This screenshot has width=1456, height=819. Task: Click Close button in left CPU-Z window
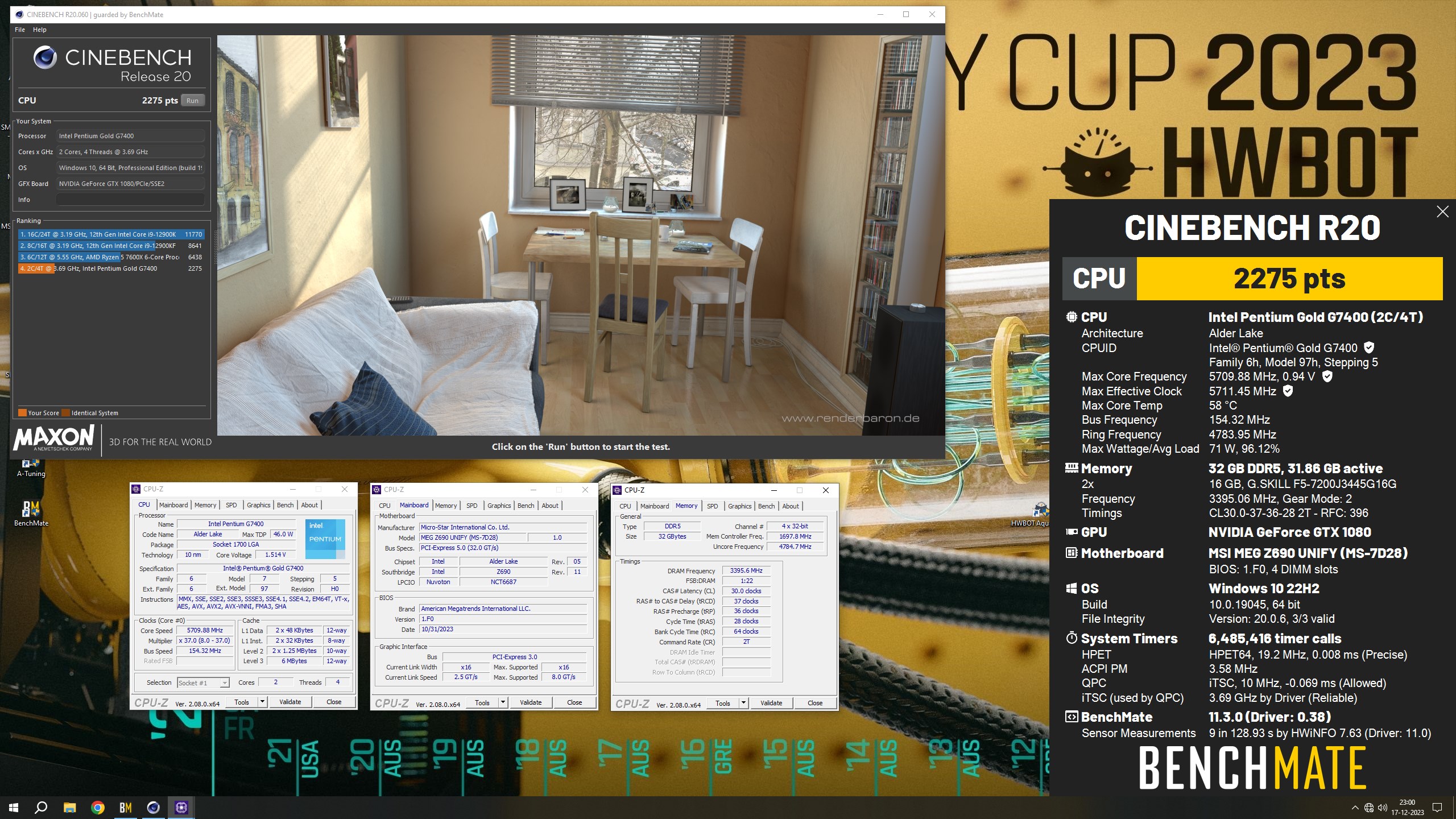(334, 702)
